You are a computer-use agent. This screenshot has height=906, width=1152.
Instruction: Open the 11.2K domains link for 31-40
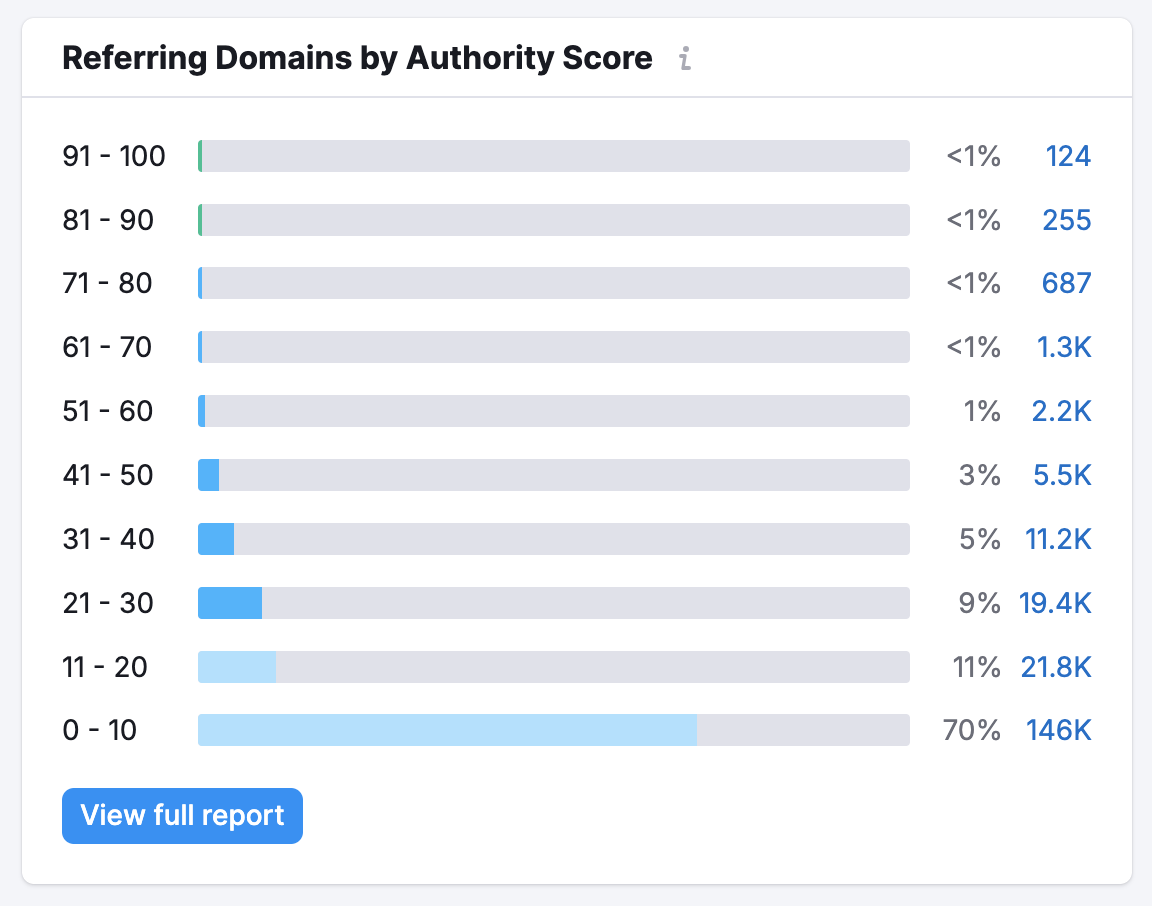[x=1057, y=539]
